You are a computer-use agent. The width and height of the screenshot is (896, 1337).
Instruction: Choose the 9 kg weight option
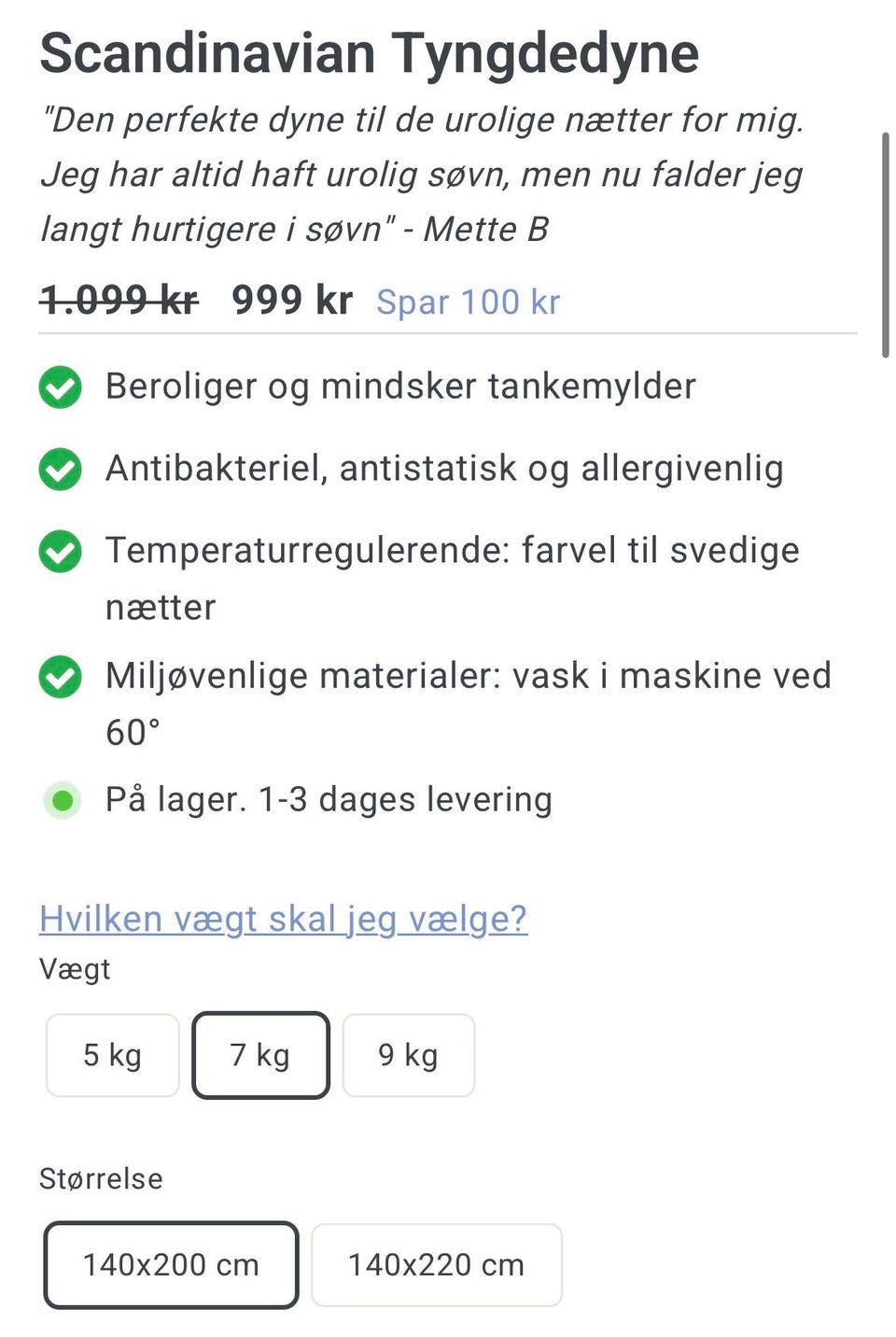tap(408, 1055)
